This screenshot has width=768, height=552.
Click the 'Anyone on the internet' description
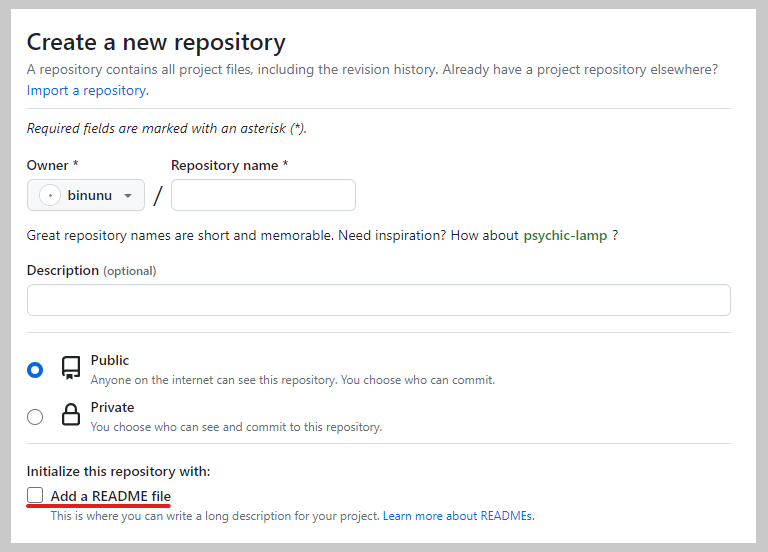click(x=293, y=380)
